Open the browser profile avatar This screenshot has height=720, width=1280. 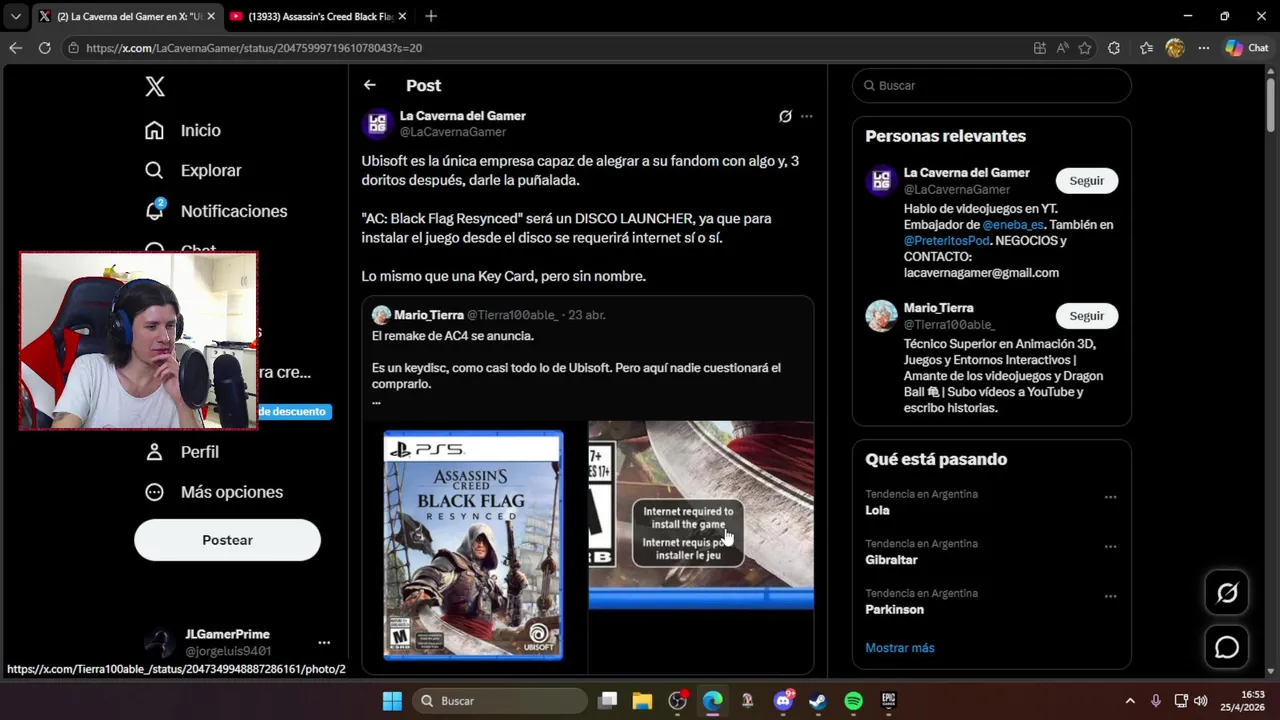[x=1175, y=48]
